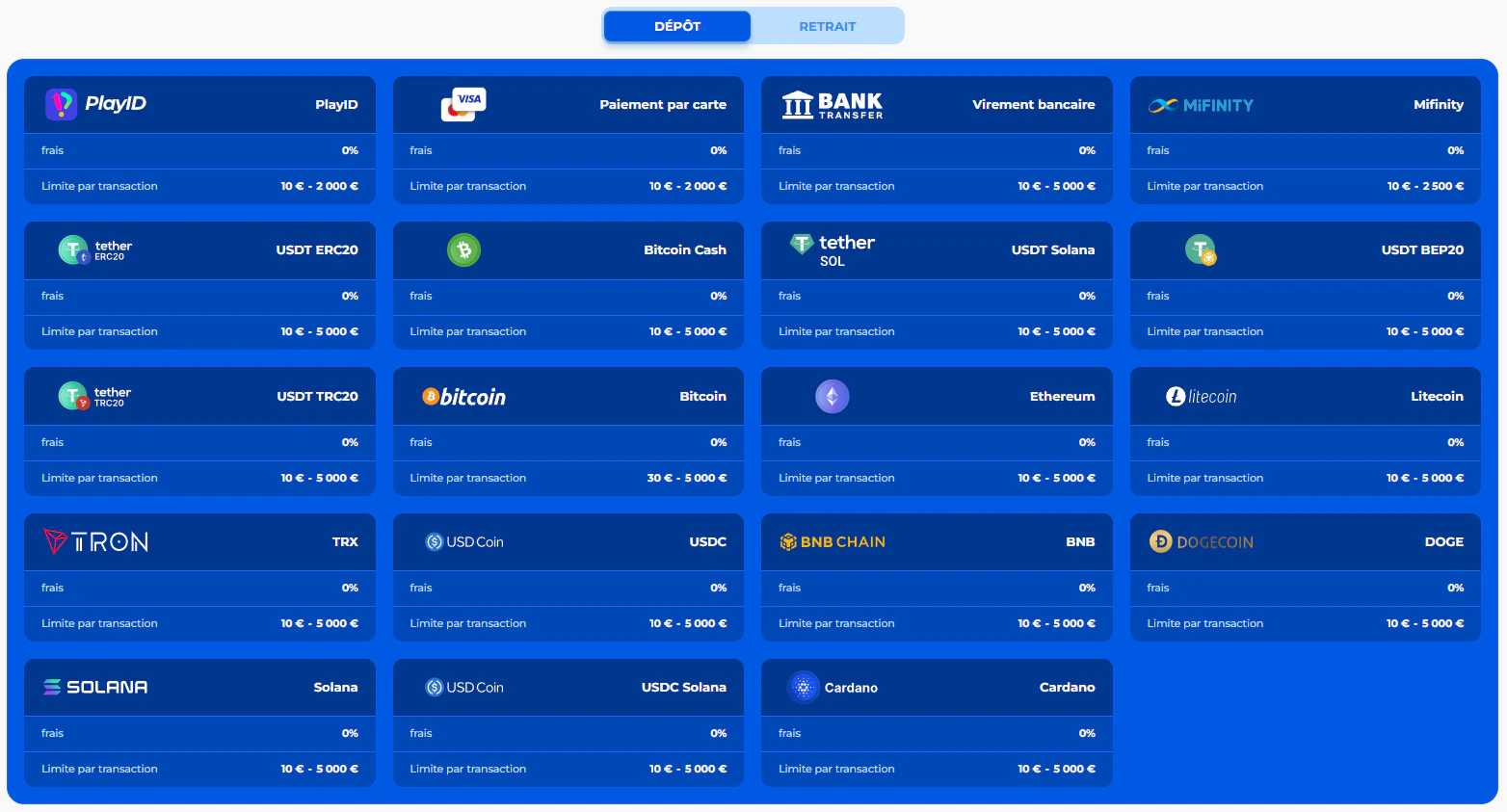Click the USD Coin logo in USDC card
Image resolution: width=1507 pixels, height=812 pixels.
pyautogui.click(x=464, y=542)
